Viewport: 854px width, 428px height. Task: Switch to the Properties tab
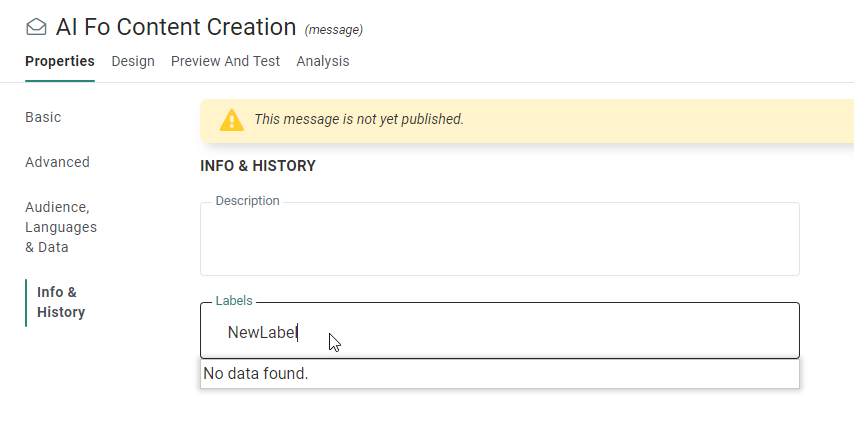(60, 61)
